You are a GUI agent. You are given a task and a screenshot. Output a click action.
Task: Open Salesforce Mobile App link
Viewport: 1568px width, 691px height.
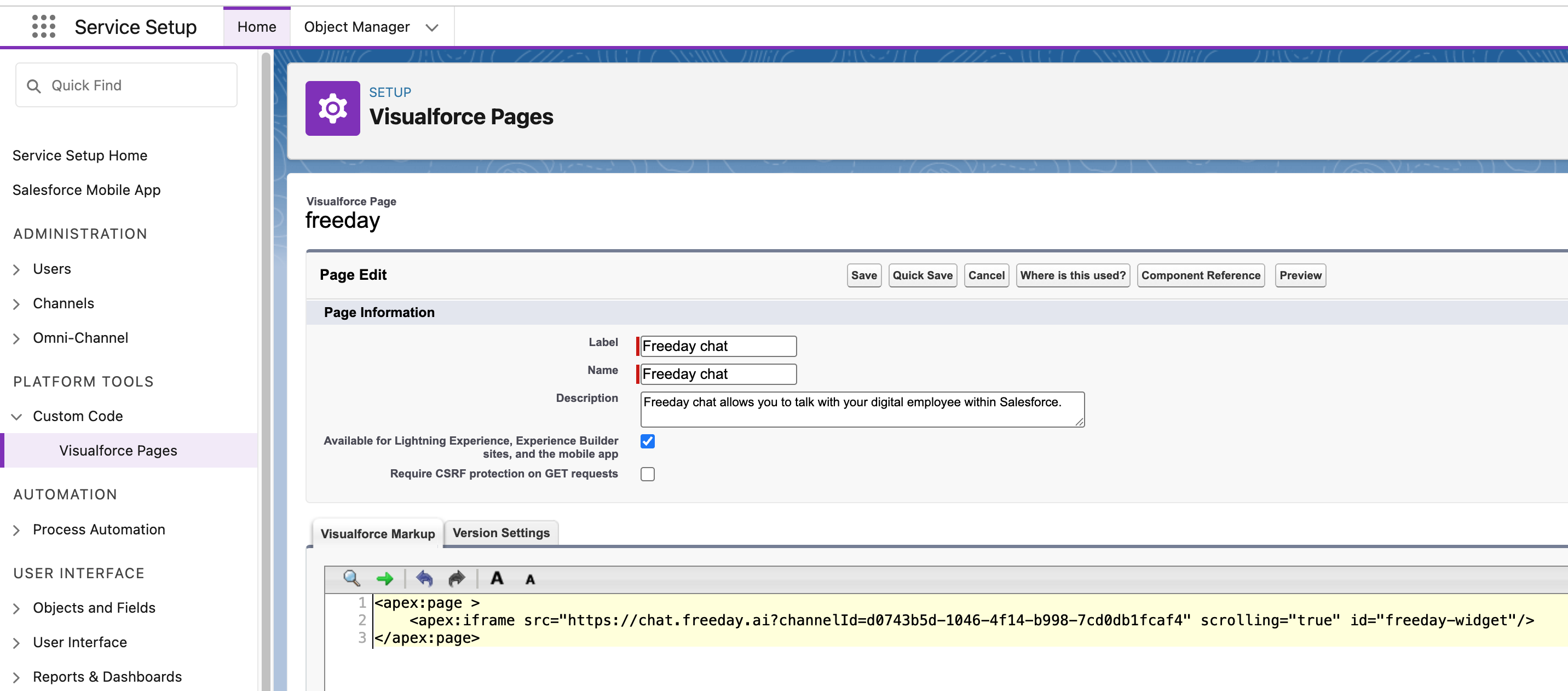pos(87,190)
